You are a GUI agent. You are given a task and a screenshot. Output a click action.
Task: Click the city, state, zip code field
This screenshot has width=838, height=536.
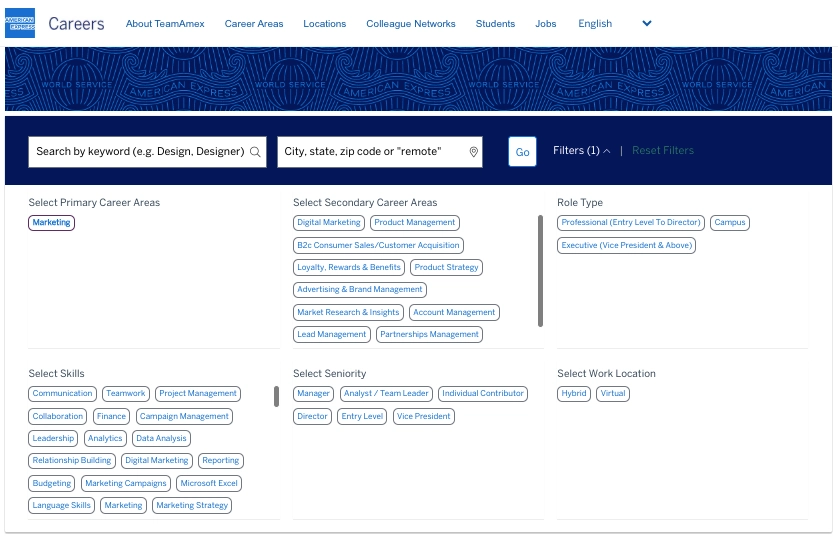point(372,152)
